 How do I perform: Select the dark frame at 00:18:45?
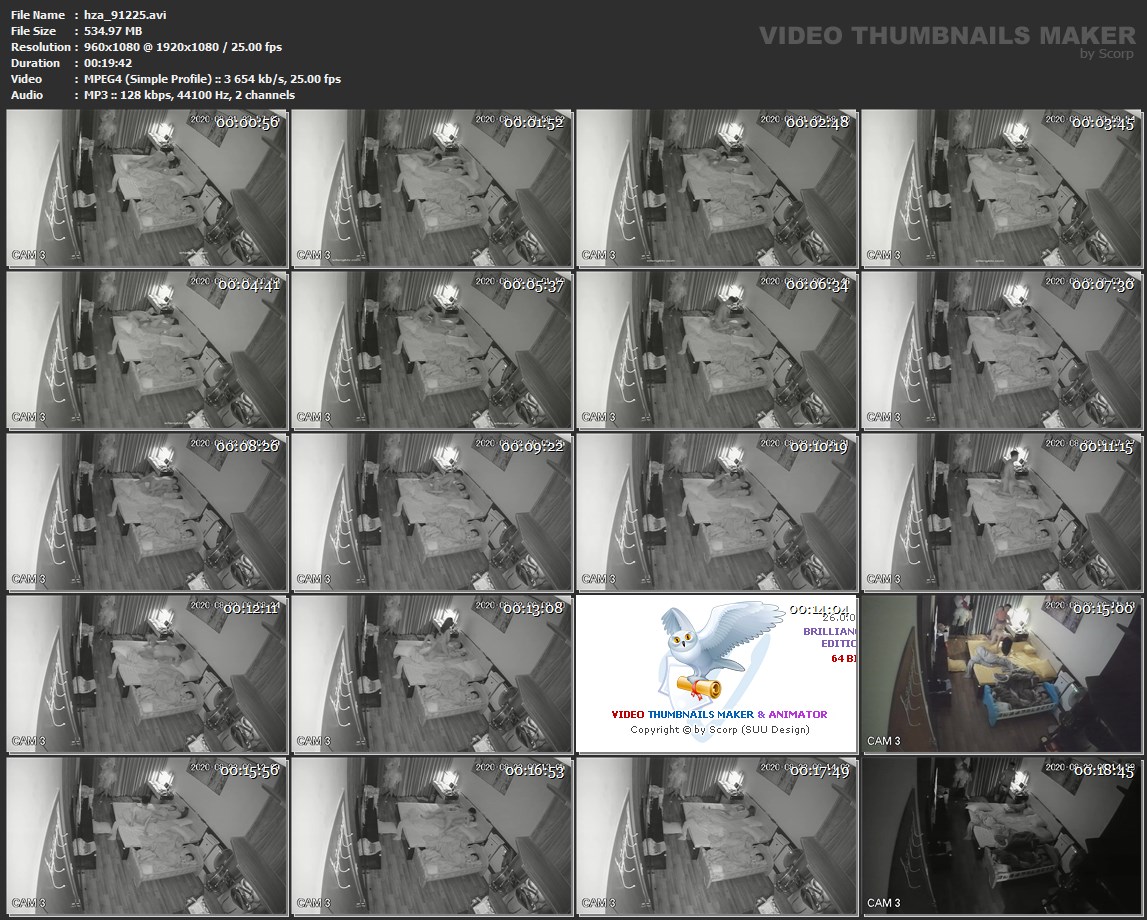coord(1001,836)
